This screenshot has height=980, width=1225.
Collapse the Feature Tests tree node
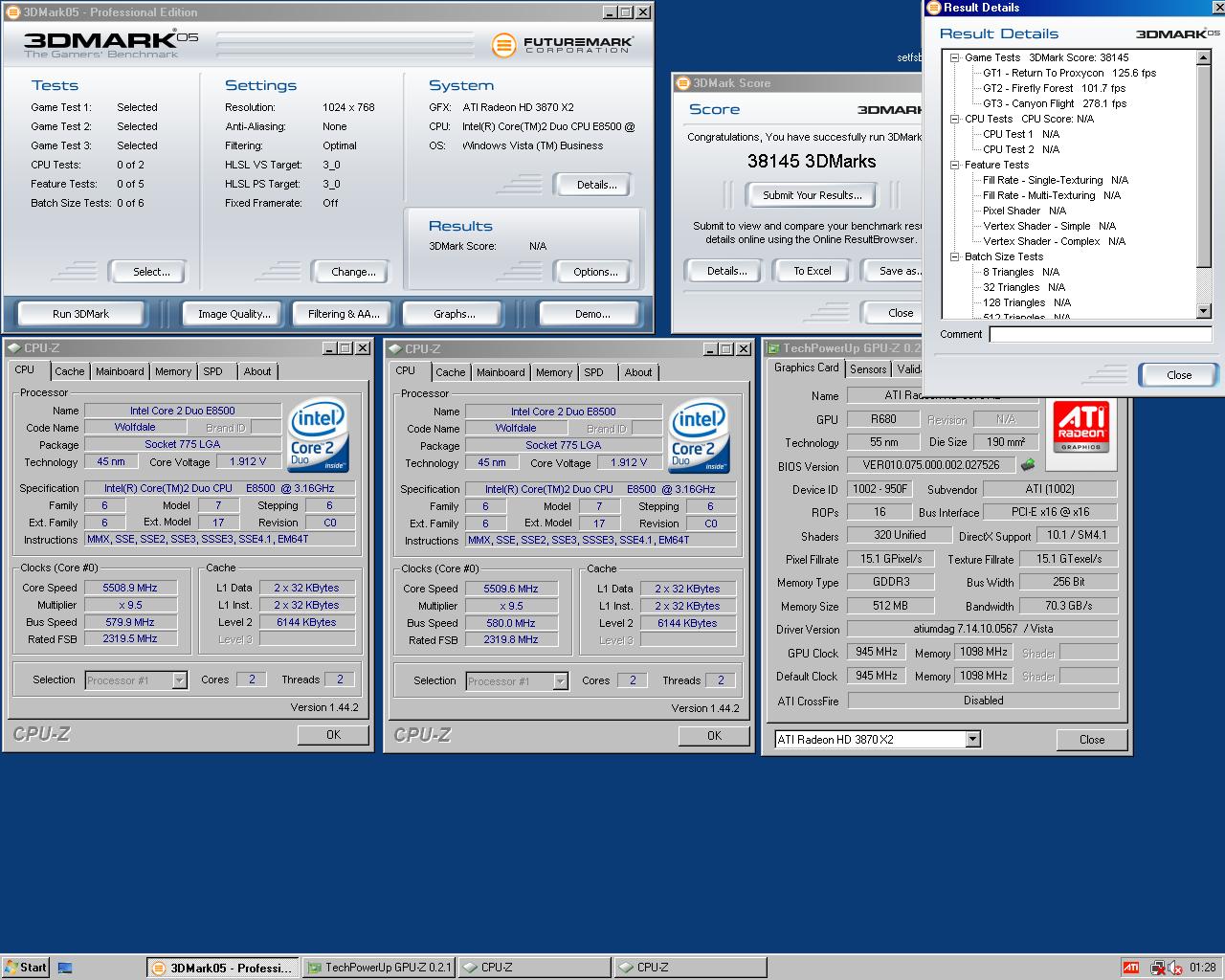point(954,165)
